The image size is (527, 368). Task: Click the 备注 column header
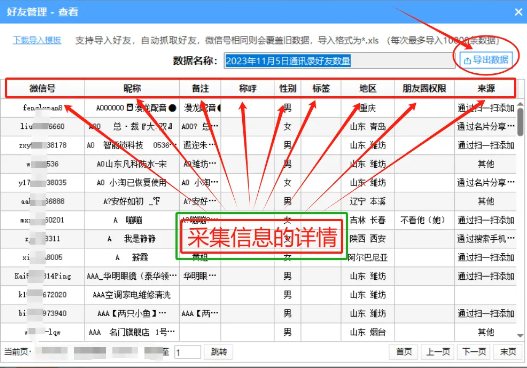coord(200,88)
